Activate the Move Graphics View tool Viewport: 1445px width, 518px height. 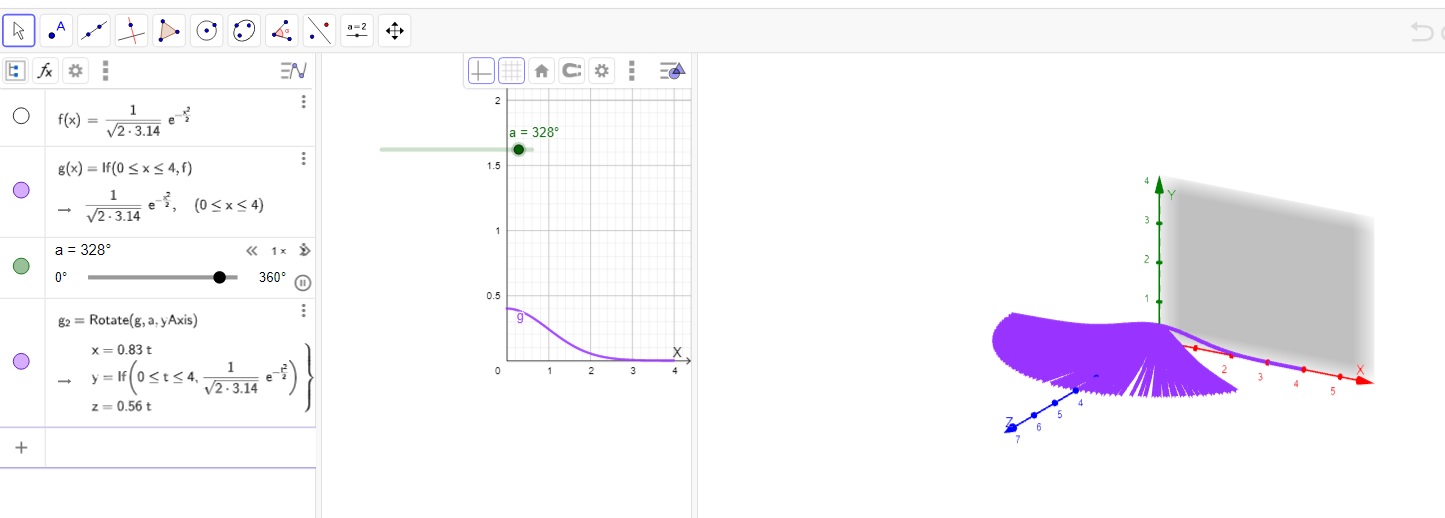394,31
